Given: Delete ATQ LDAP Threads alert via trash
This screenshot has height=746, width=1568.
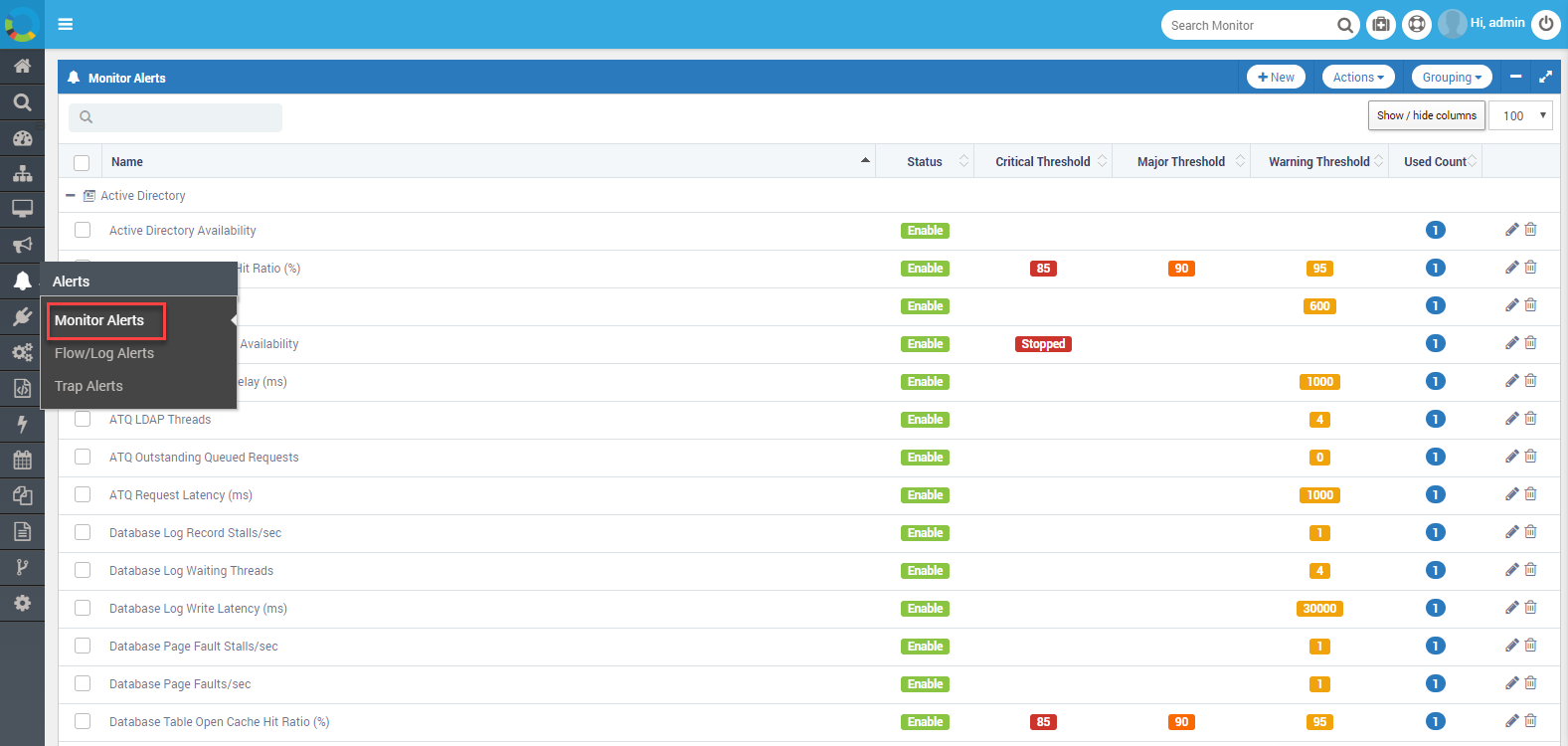Looking at the screenshot, I should click(x=1531, y=419).
